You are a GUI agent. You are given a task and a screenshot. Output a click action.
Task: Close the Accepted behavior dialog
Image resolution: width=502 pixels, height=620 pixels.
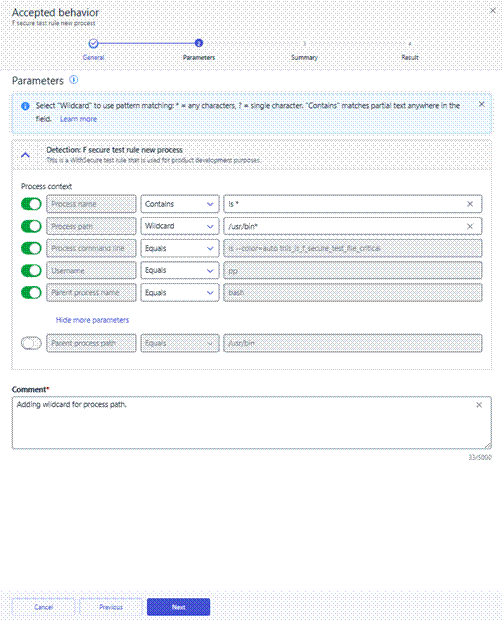[493, 11]
